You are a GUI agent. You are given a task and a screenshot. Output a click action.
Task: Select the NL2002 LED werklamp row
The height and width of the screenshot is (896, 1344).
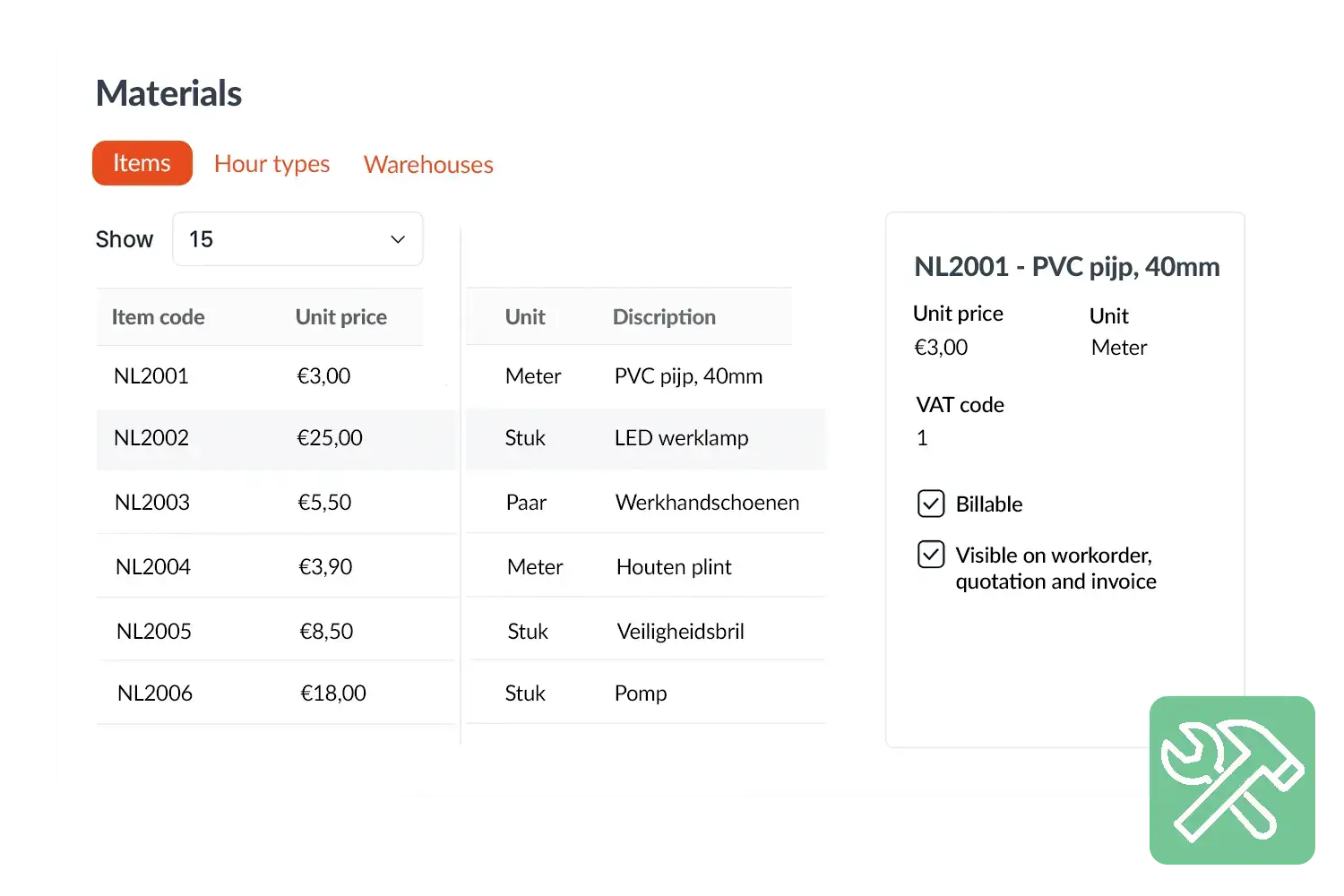(x=681, y=438)
